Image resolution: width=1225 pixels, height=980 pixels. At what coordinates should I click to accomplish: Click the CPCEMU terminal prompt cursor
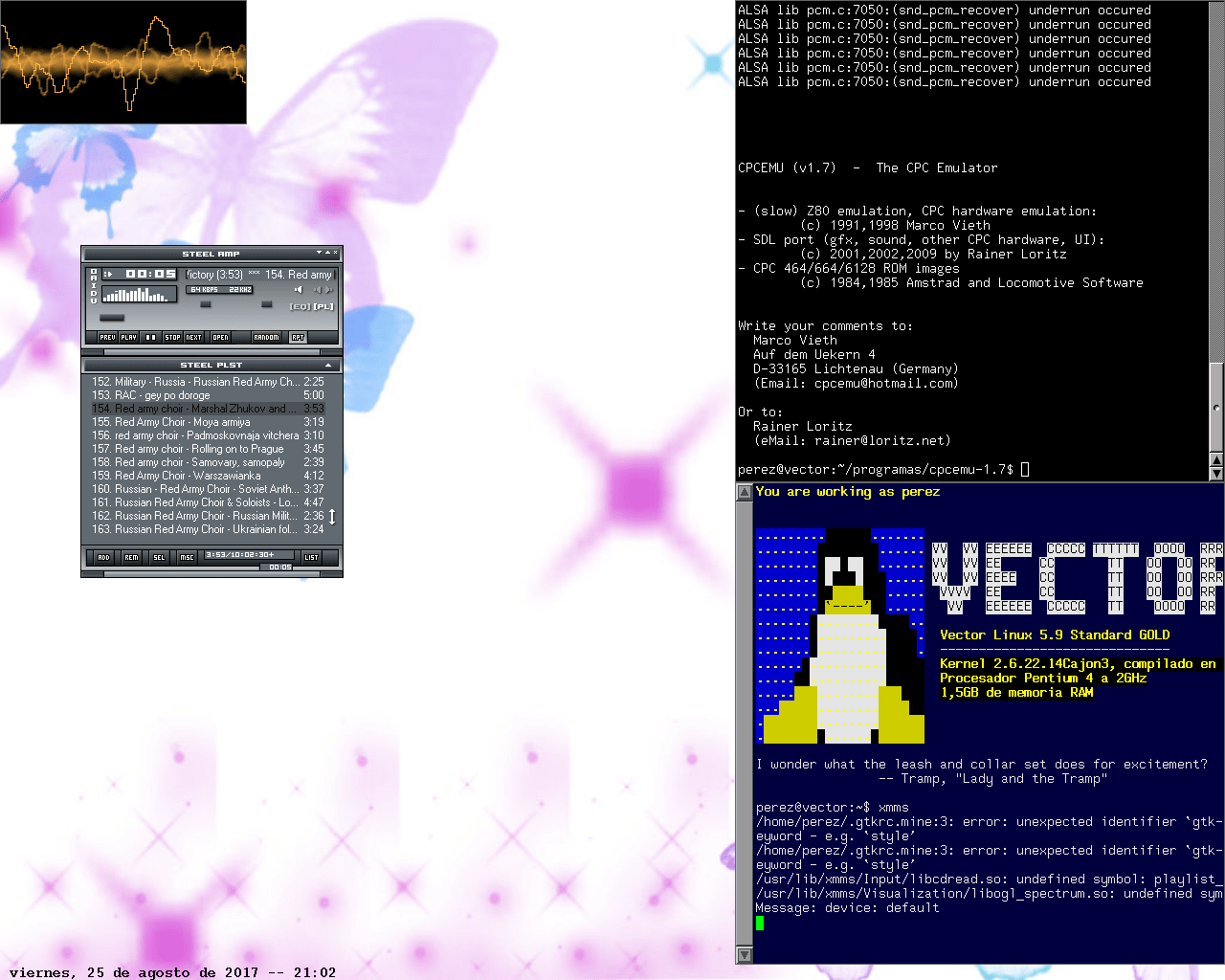click(1025, 469)
